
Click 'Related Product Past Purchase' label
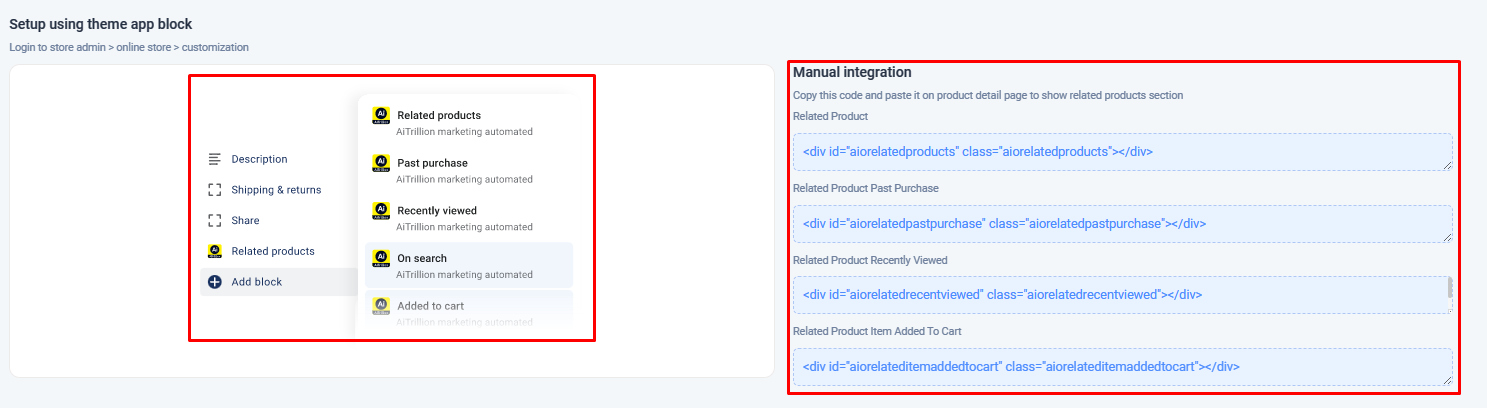click(x=866, y=188)
